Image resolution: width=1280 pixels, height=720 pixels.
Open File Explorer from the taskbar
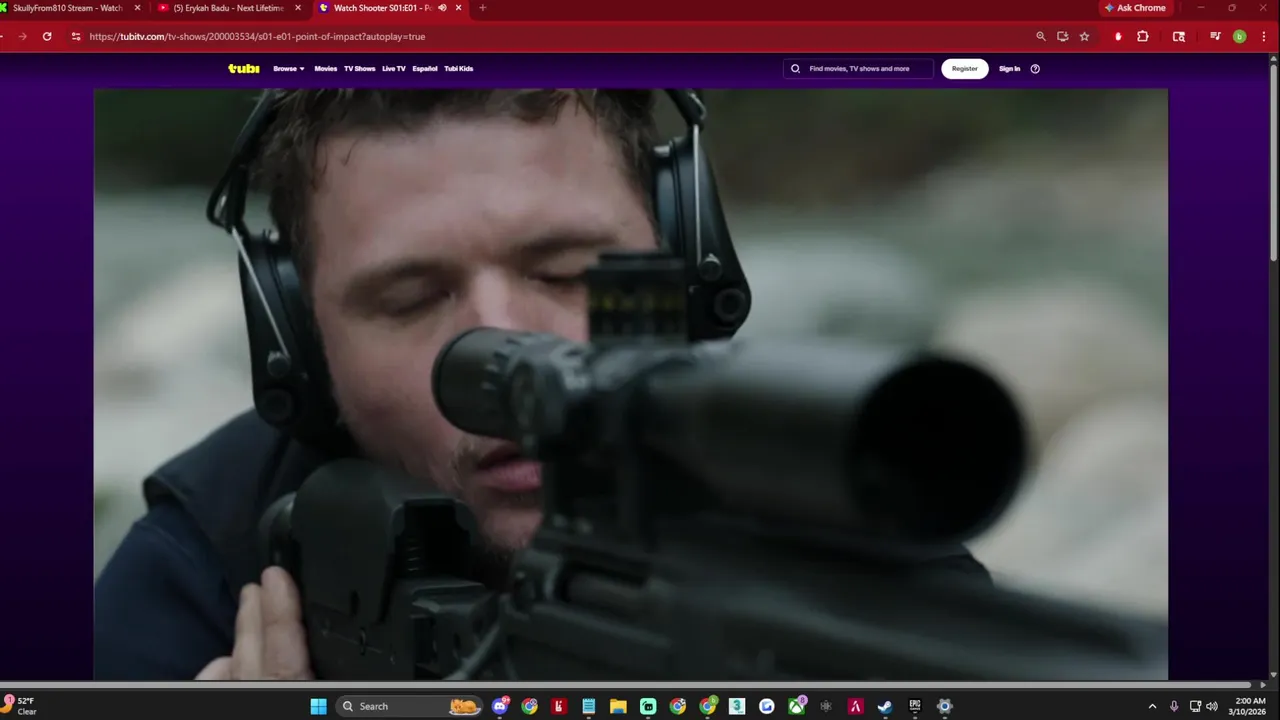(618, 706)
